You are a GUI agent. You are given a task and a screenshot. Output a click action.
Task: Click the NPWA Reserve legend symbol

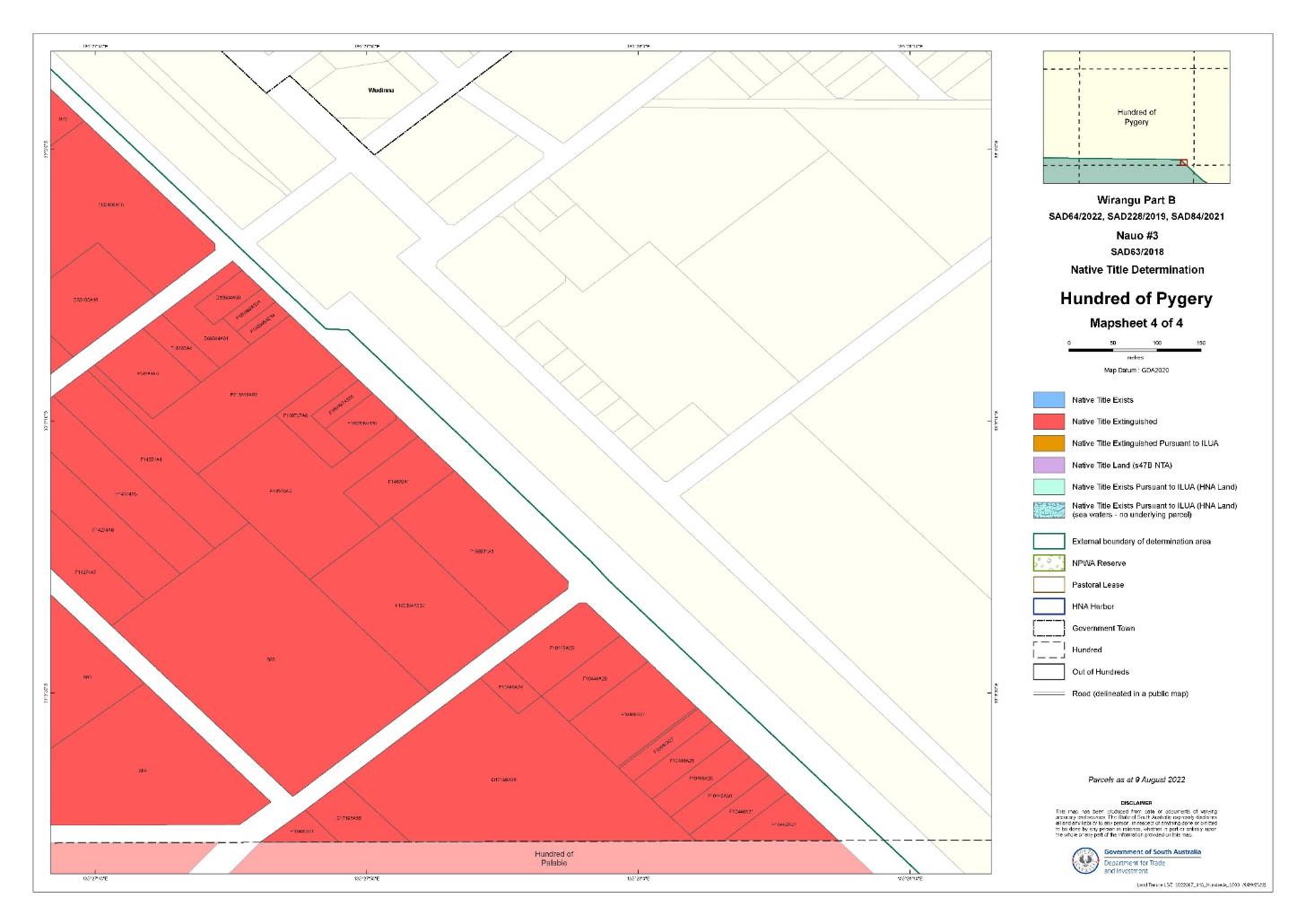tap(1049, 563)
